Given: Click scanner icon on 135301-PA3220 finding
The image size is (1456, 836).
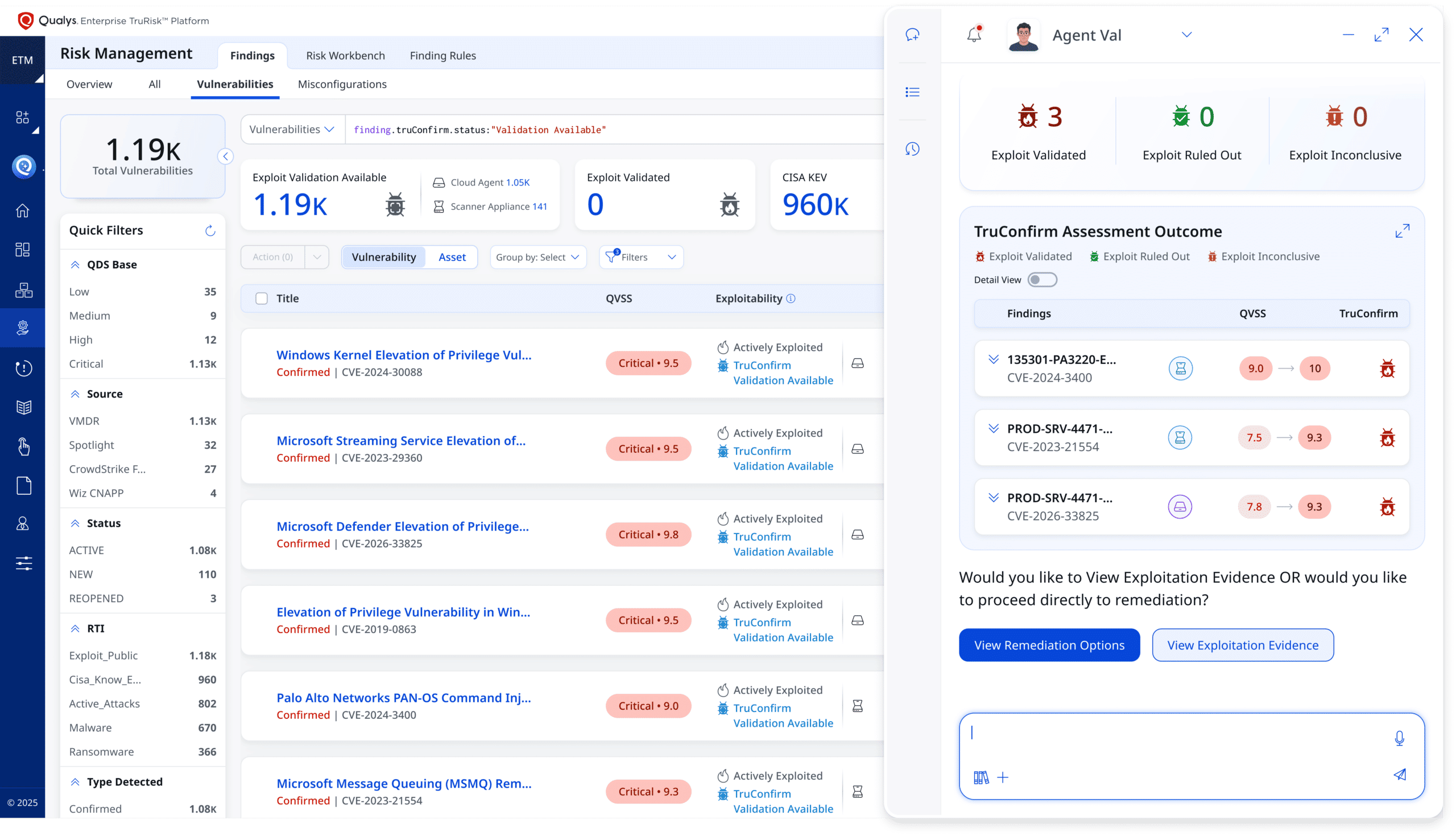Looking at the screenshot, I should pos(1180,369).
